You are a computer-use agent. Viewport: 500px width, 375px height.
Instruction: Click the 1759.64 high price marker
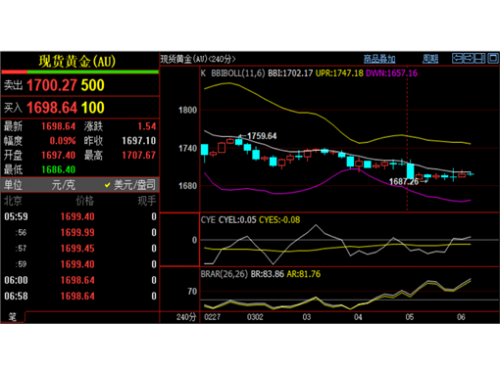pyautogui.click(x=262, y=136)
